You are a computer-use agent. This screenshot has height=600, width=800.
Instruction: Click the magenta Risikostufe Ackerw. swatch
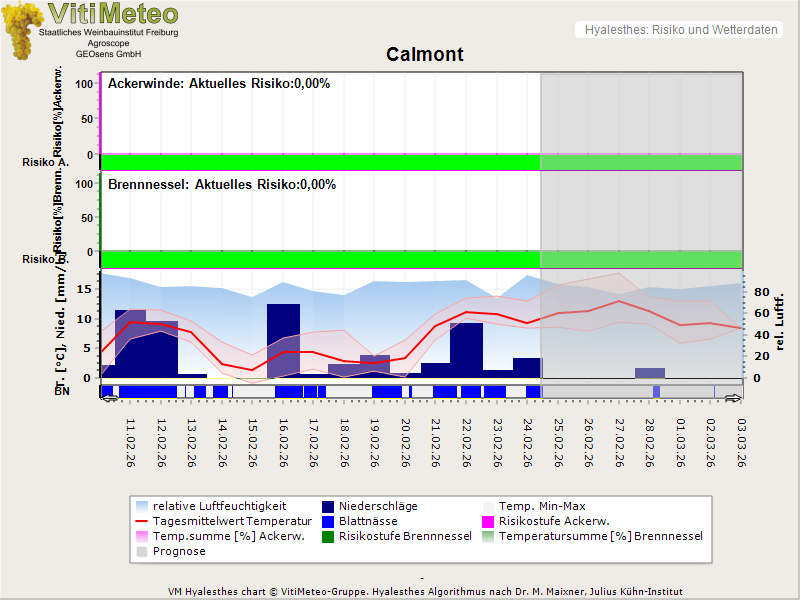(x=489, y=521)
